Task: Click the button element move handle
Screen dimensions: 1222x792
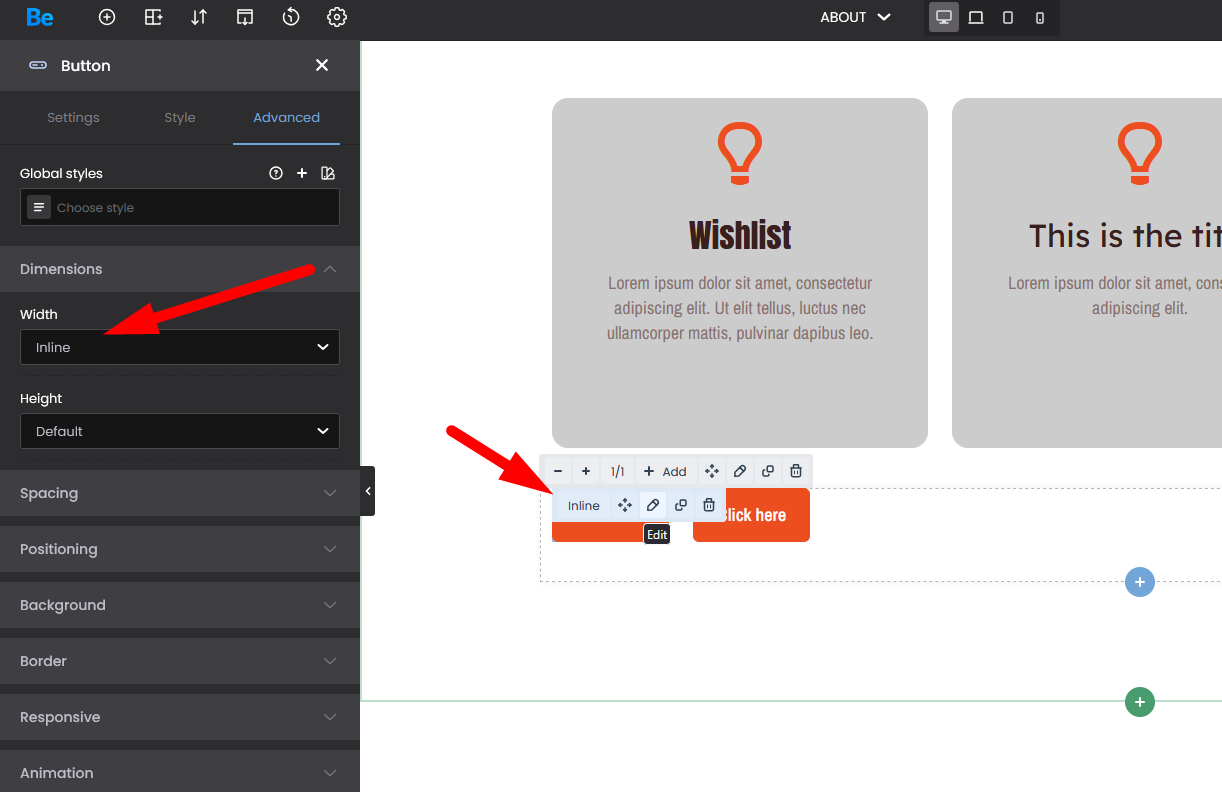Action: 625,505
